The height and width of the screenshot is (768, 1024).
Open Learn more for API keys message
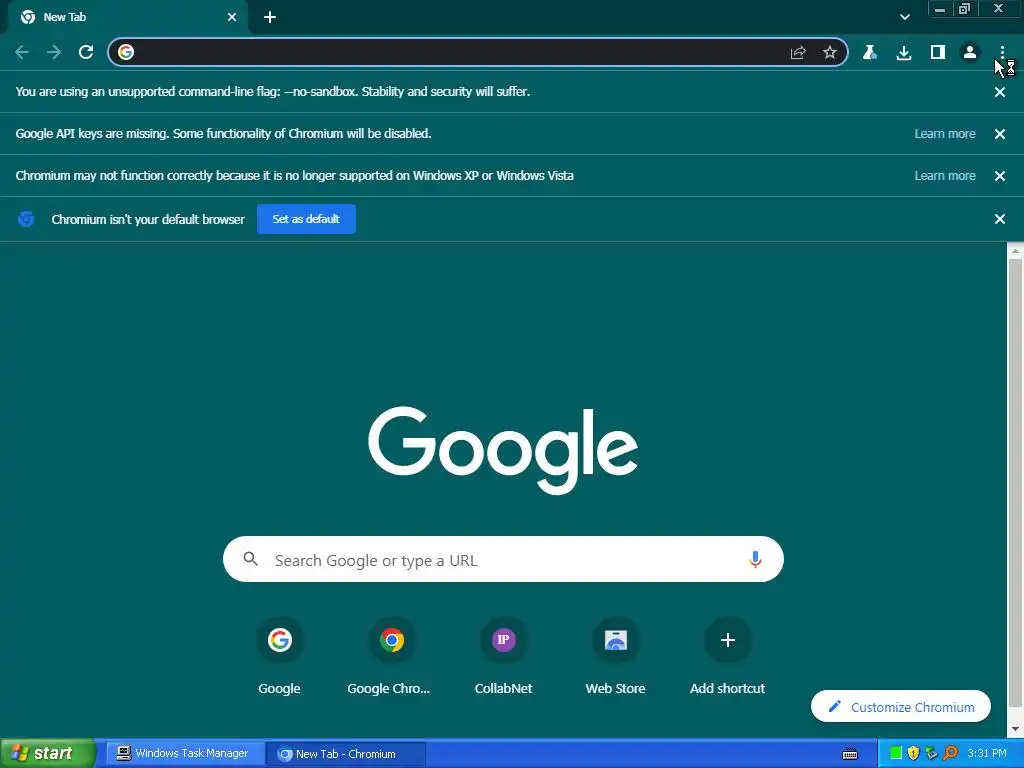tap(944, 134)
